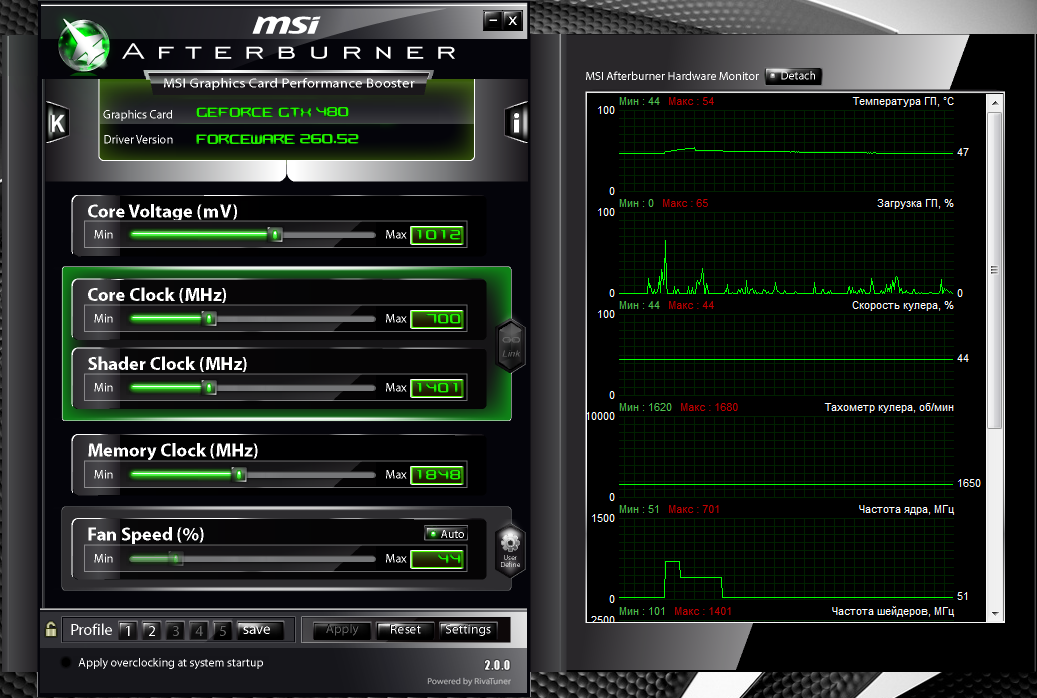Minimize the Afterburner window
This screenshot has height=698, width=1037.
[493, 21]
